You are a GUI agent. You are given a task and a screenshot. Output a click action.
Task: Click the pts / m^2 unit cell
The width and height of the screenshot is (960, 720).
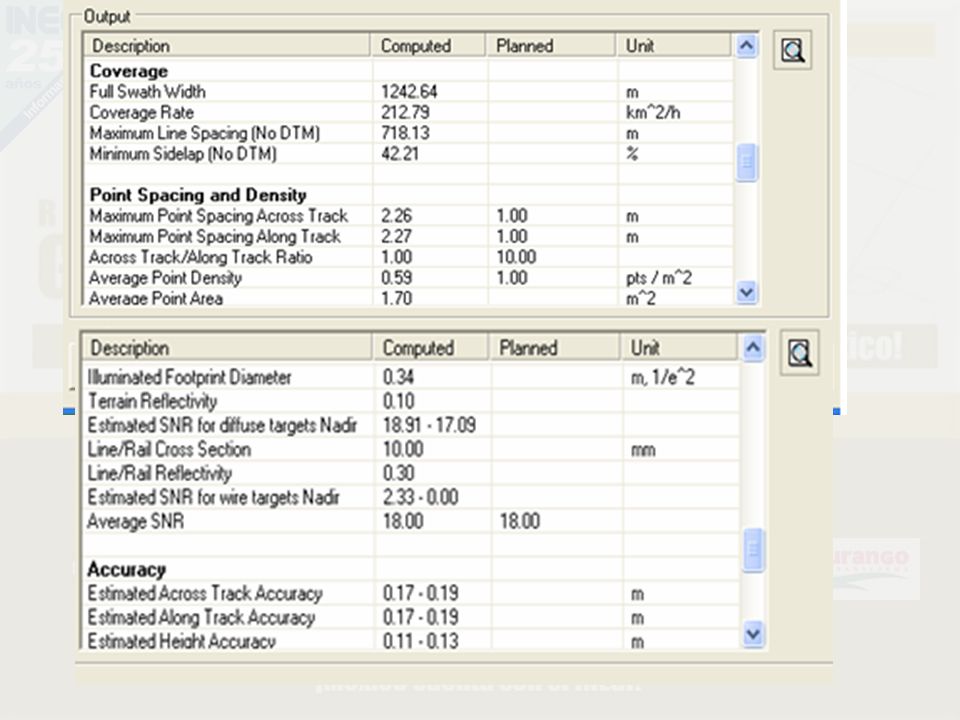coord(659,278)
